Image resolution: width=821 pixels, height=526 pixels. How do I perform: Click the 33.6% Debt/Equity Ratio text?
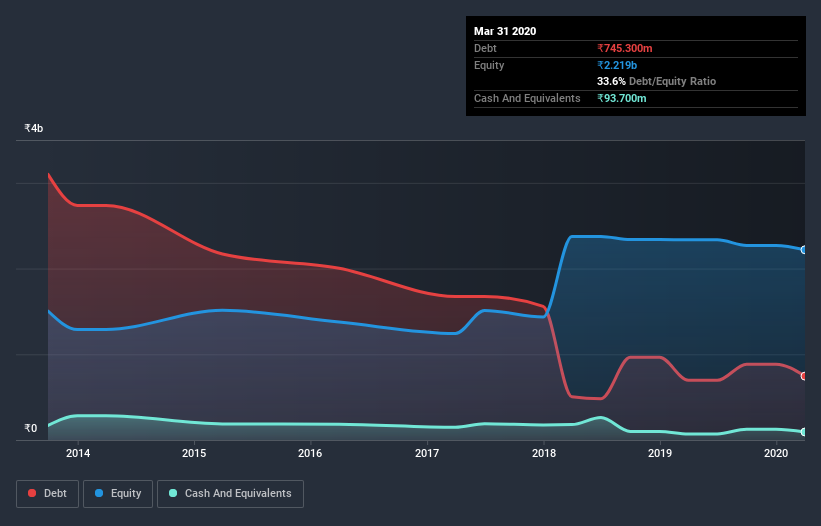[x=657, y=81]
